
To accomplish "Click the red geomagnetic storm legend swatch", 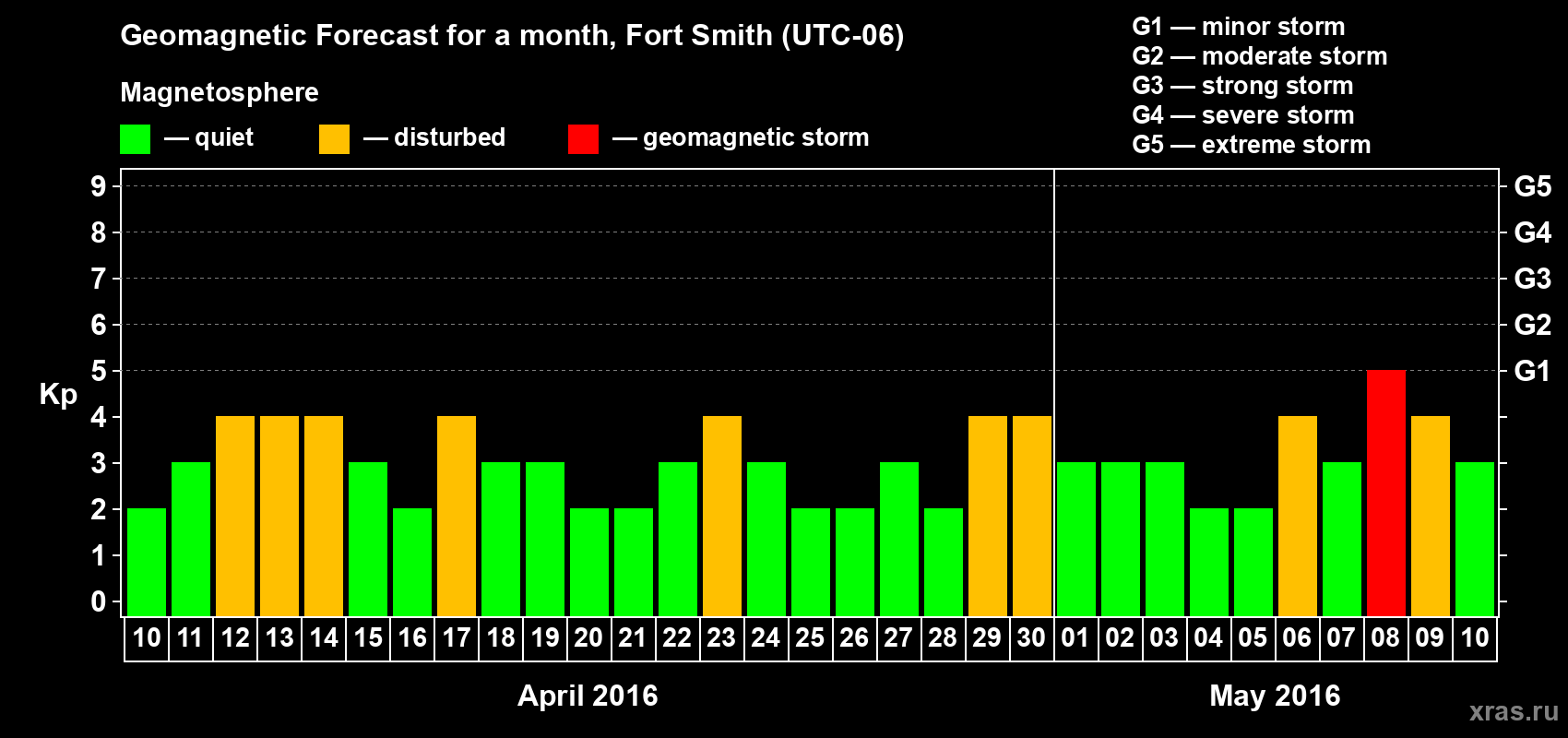I will (x=583, y=139).
